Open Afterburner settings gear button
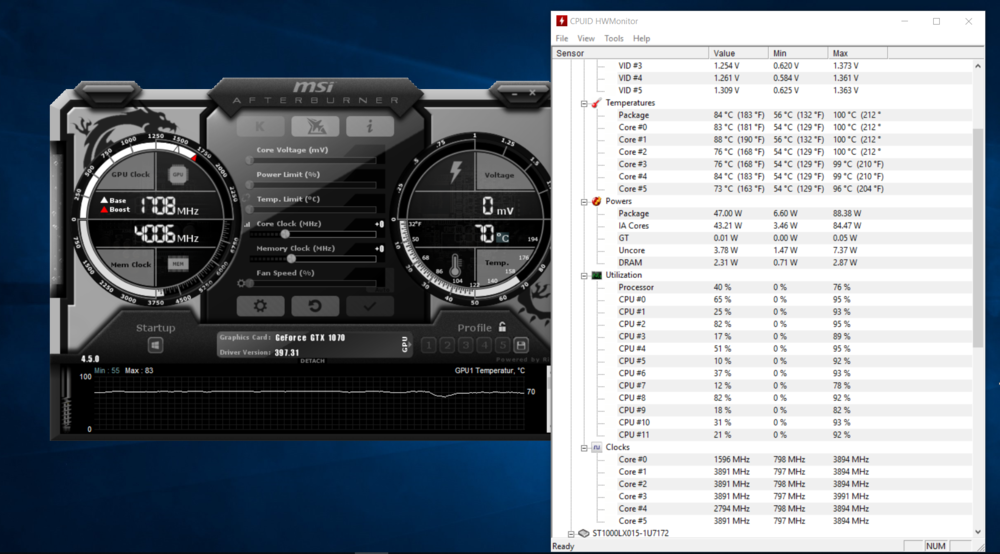Screen dimensions: 1000x554 260,306
